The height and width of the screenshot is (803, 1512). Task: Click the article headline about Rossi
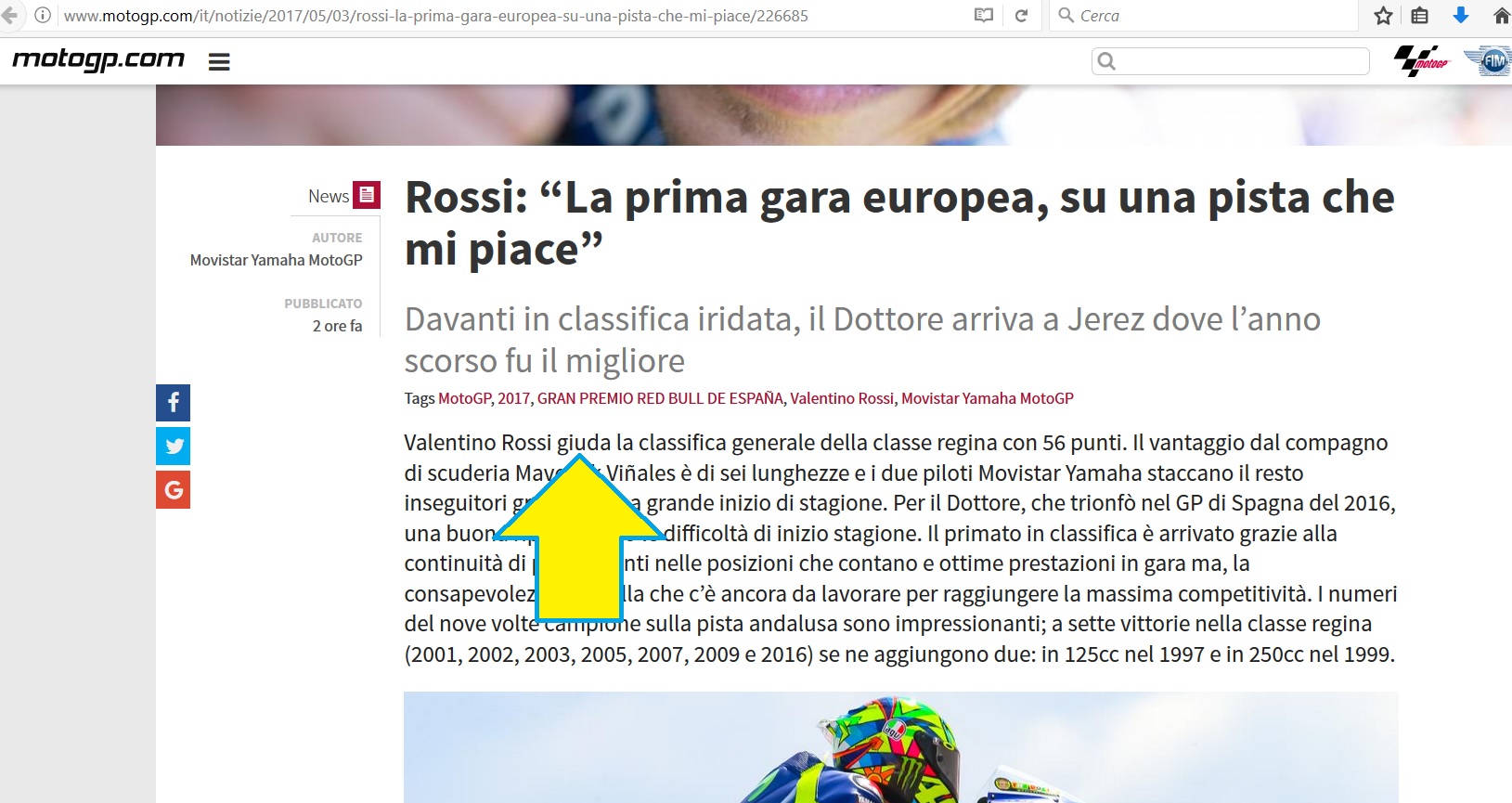(899, 223)
